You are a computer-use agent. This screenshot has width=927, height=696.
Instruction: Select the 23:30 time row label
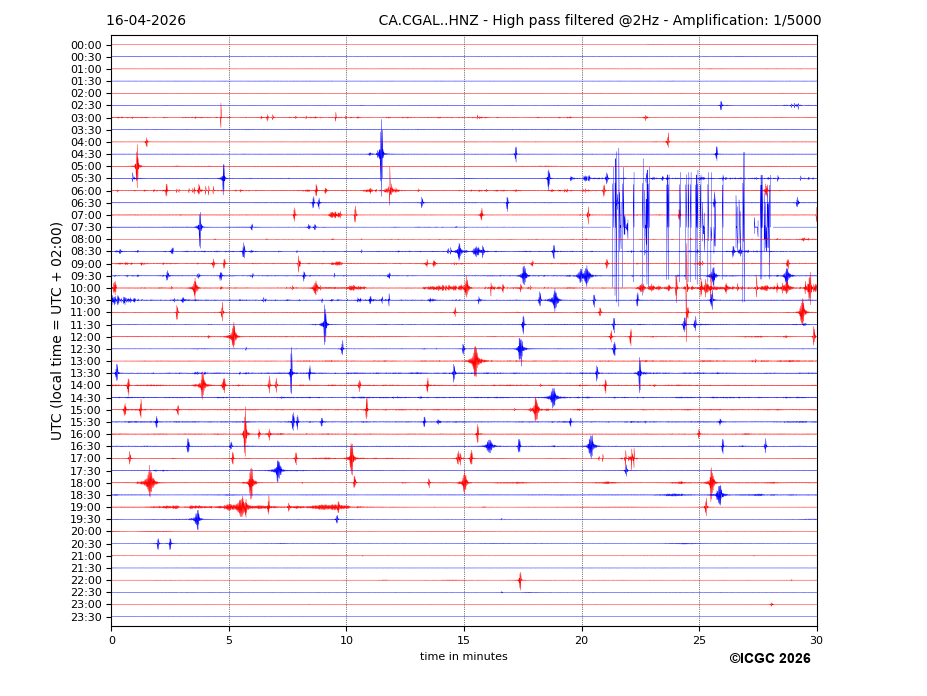[x=86, y=617]
